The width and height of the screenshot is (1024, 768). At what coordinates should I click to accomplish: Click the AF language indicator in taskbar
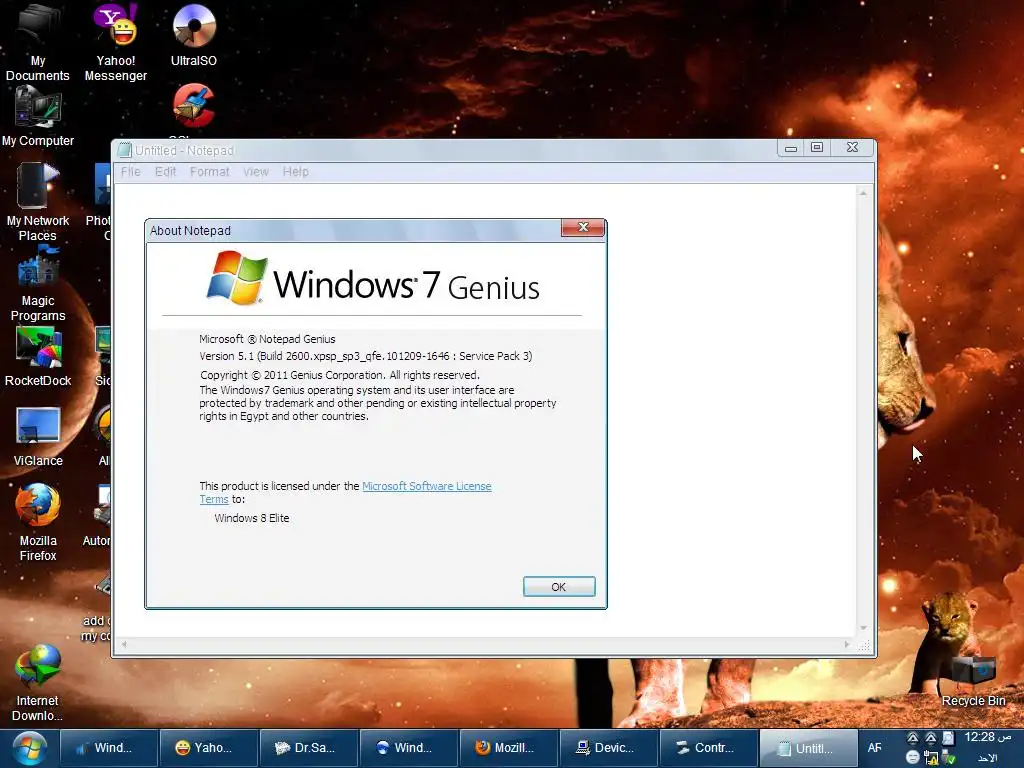click(874, 748)
